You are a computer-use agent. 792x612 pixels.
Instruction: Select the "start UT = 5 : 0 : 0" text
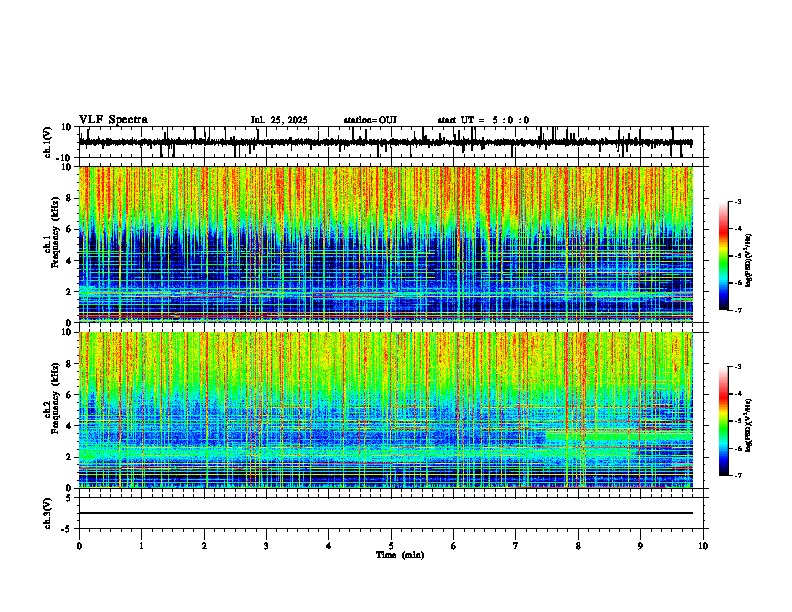(483, 120)
